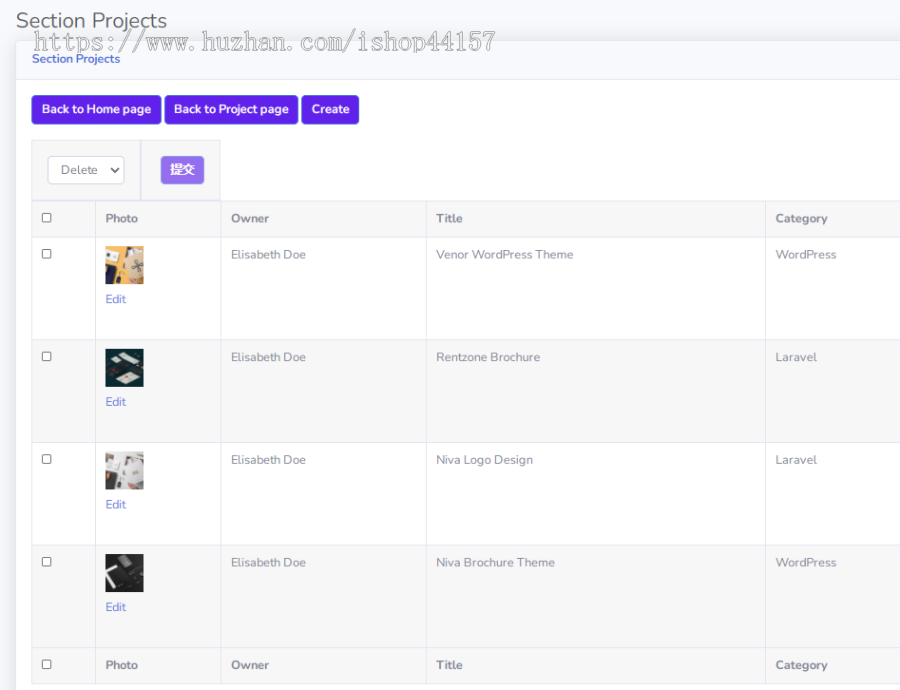Open the Rentzone Brochure thumbnail image
This screenshot has height=690, width=900.
pos(125,368)
